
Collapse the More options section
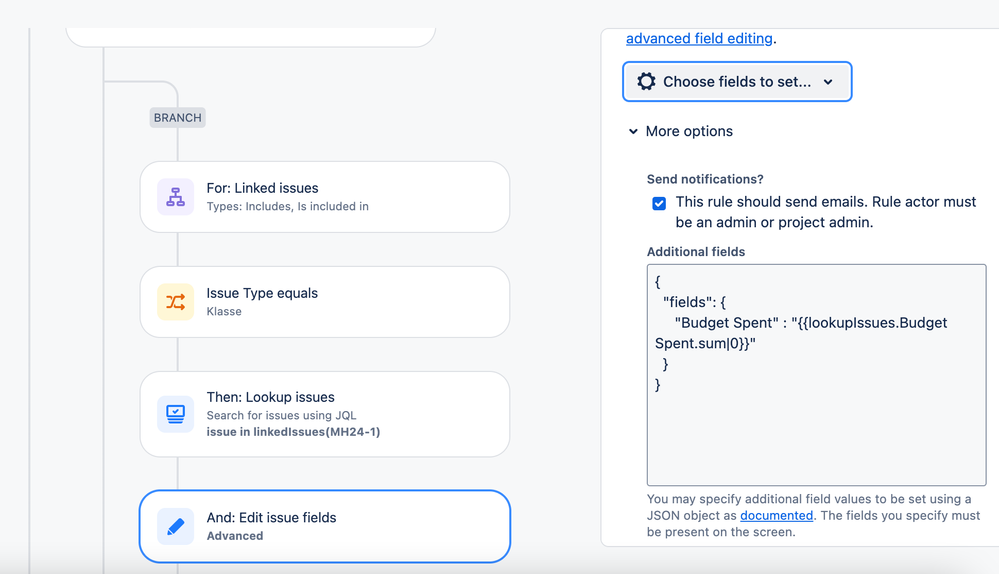680,131
